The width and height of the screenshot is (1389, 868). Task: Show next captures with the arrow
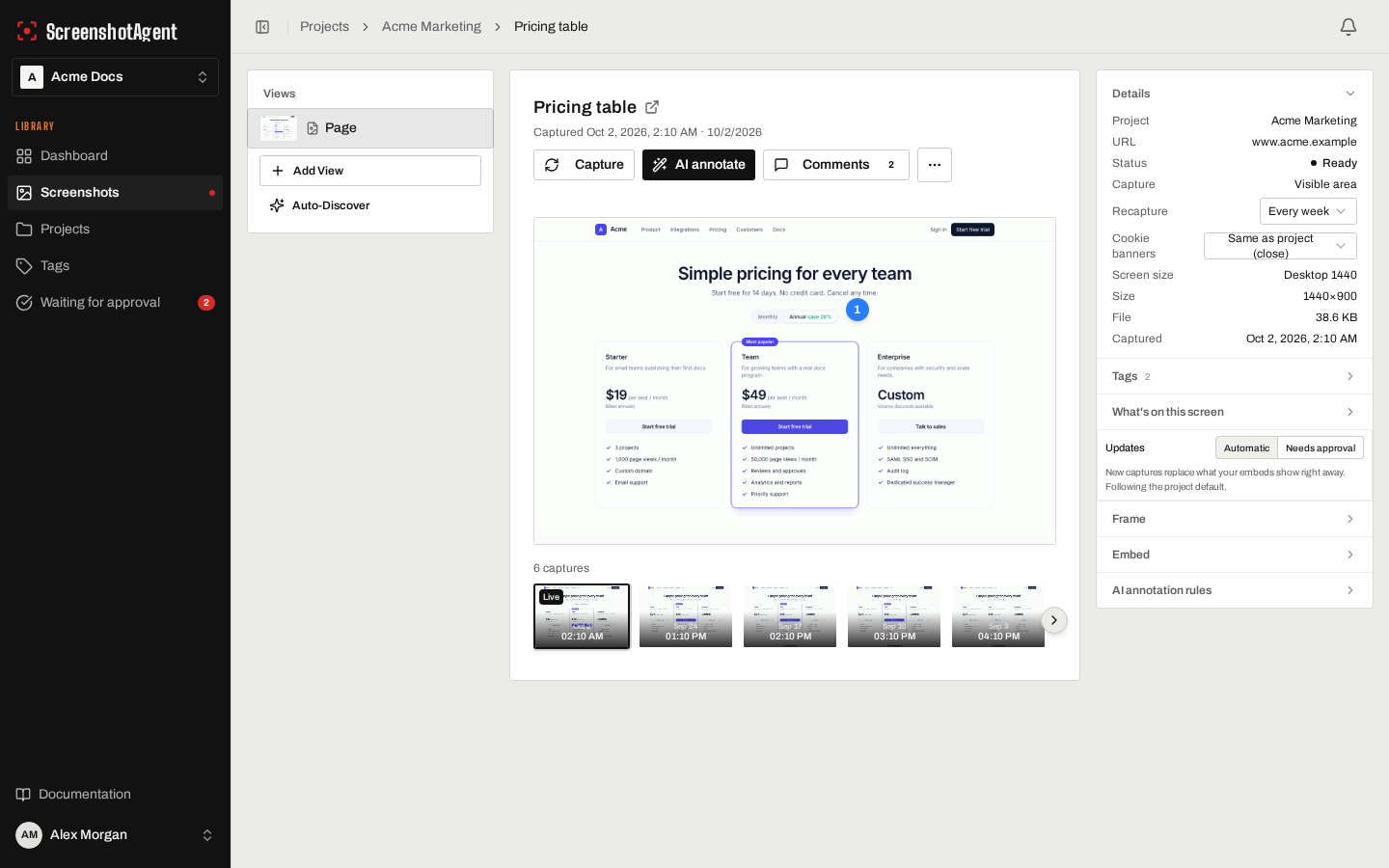(1054, 620)
